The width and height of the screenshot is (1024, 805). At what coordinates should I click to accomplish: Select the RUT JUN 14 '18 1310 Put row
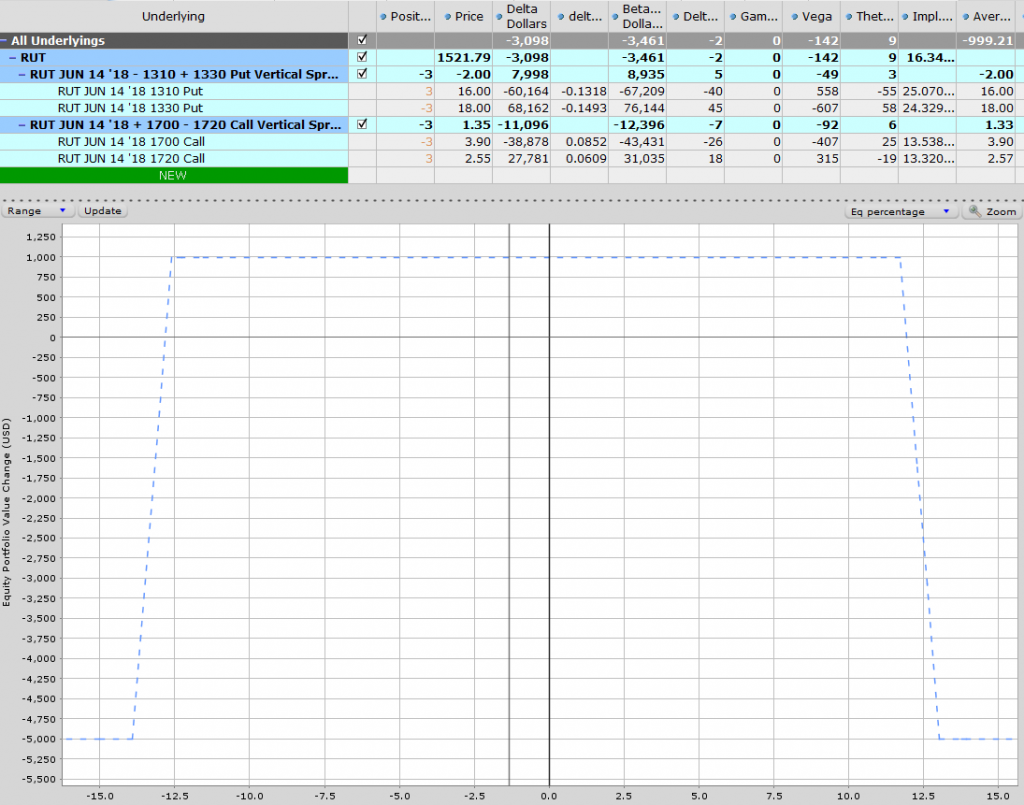pos(130,90)
